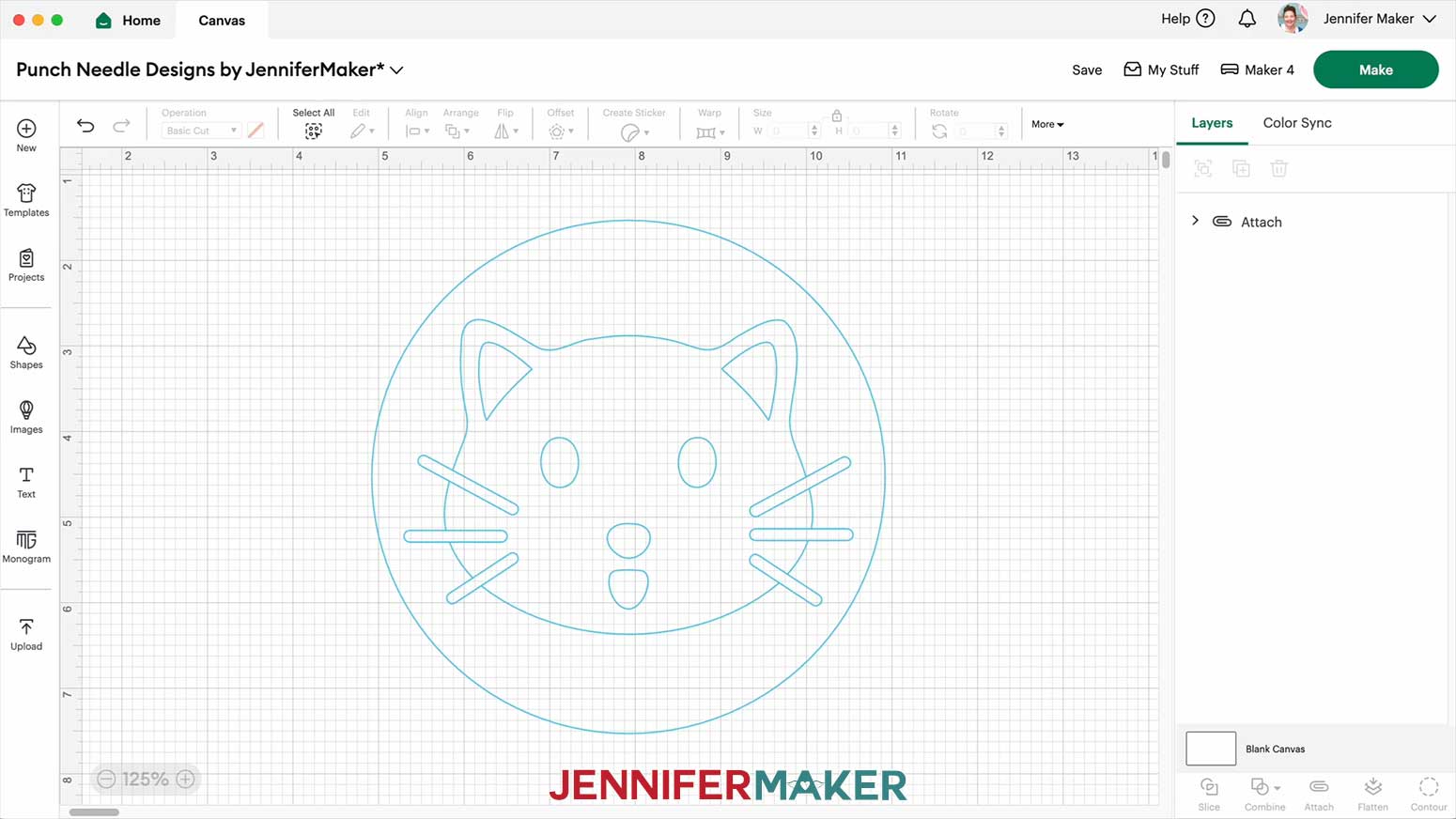
Task: Zoom in with the plus button
Action: pos(186,779)
